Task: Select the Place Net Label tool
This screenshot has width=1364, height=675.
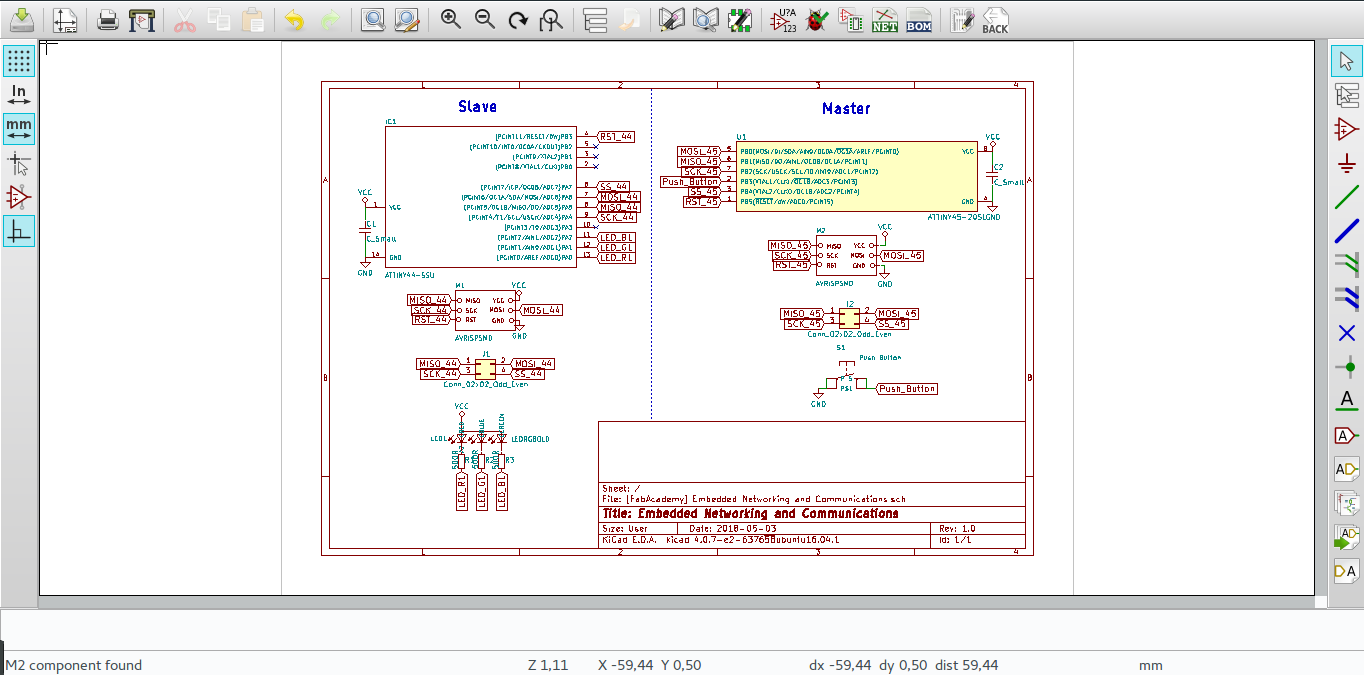Action: 1346,400
